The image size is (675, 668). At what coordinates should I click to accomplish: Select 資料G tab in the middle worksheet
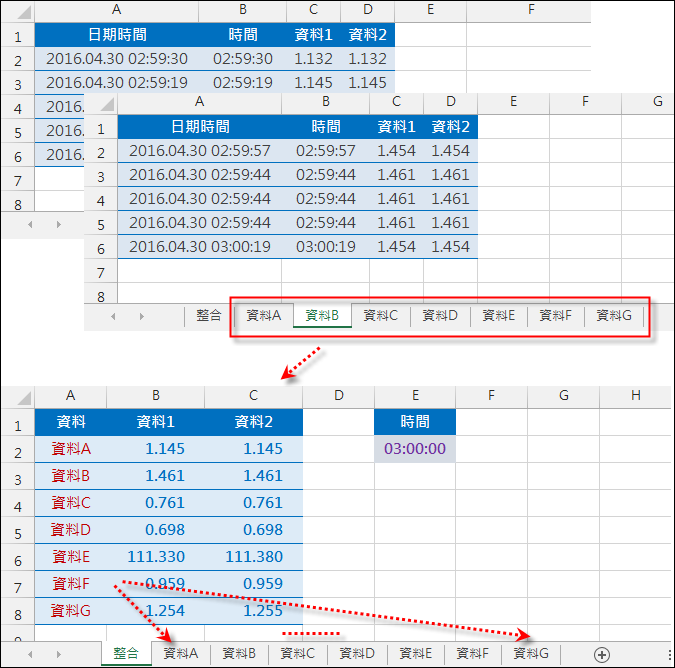[x=614, y=315]
